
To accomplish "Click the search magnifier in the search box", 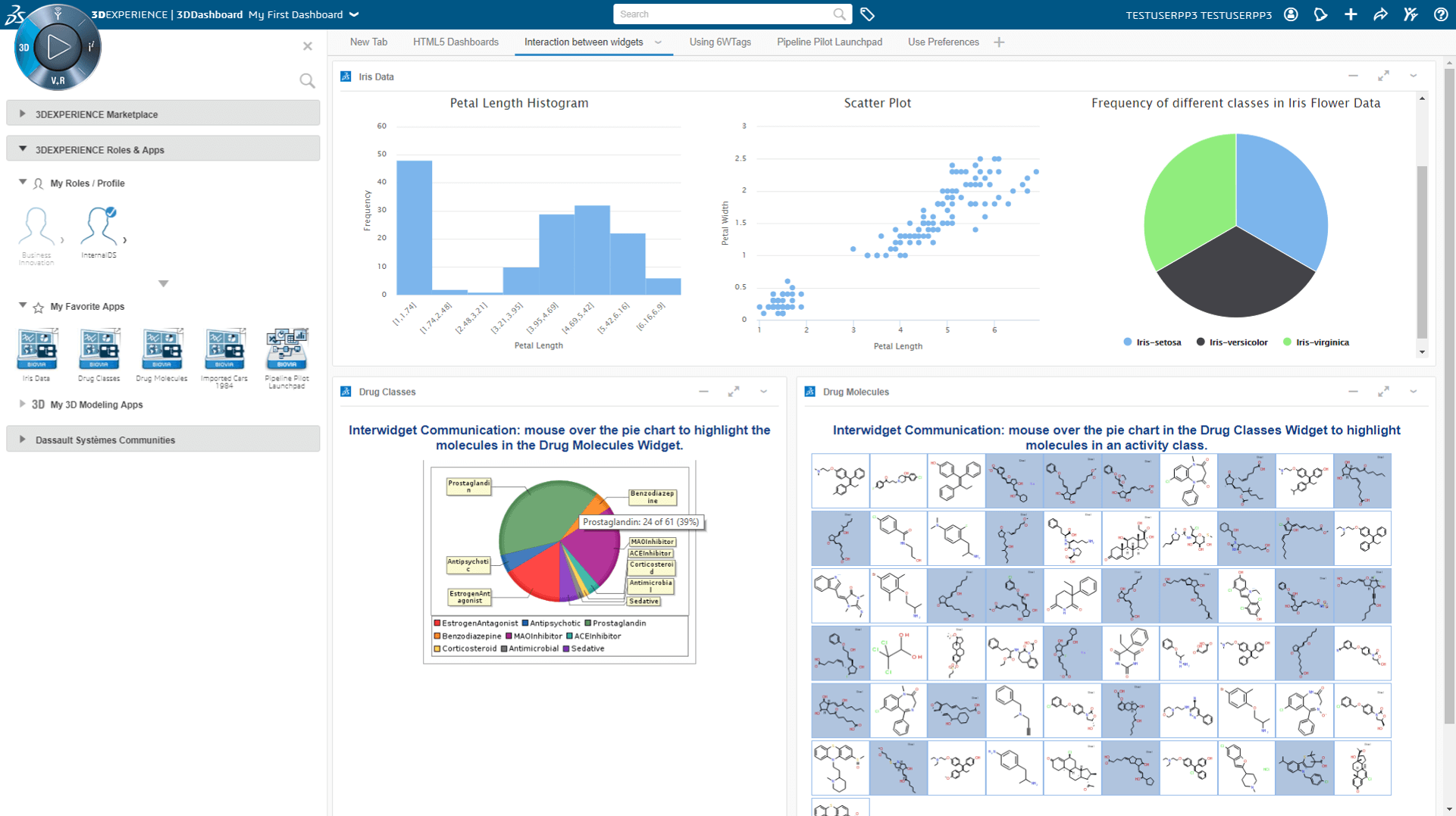I will coord(839,14).
